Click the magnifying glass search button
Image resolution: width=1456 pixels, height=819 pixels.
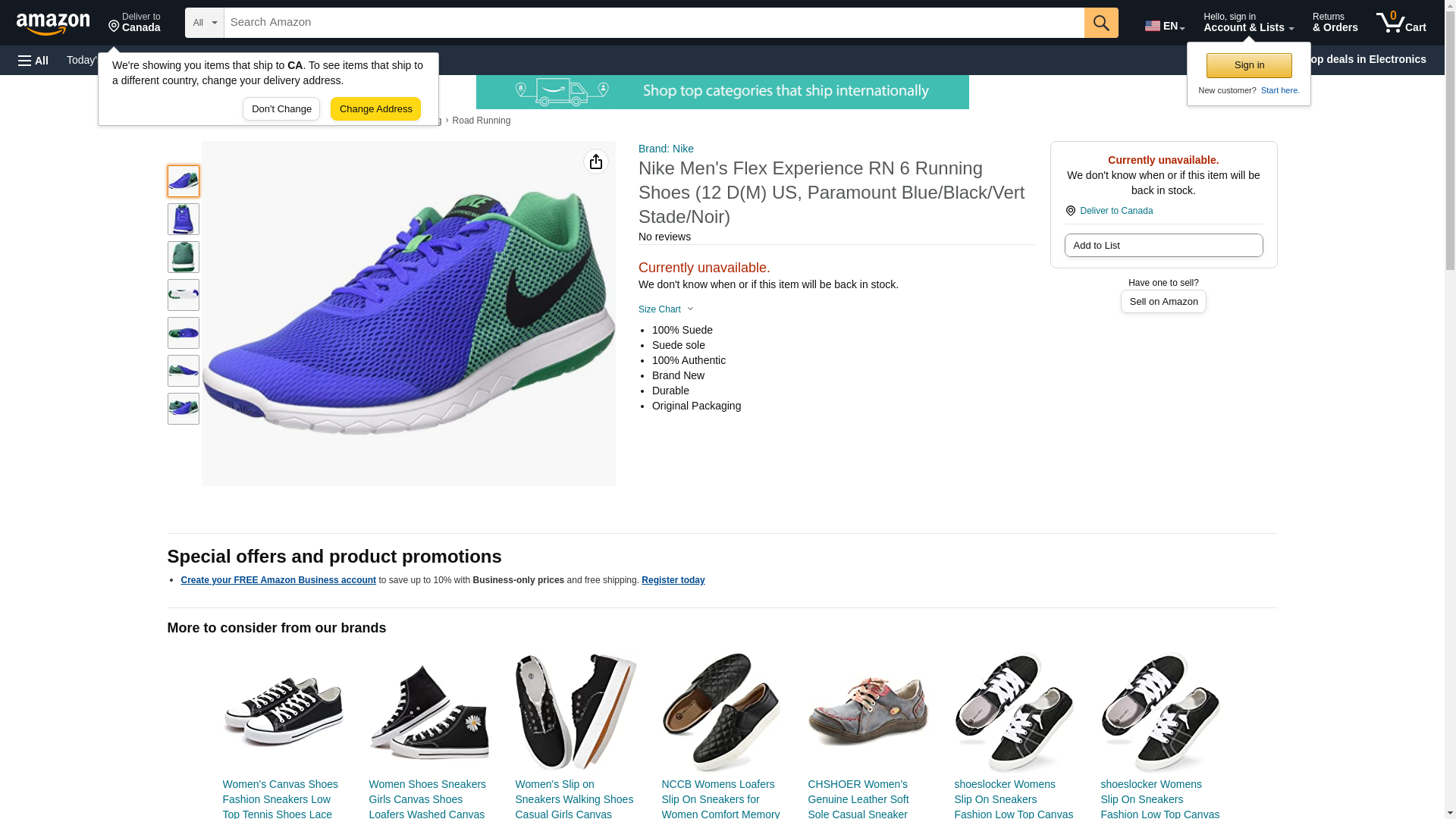click(1100, 23)
